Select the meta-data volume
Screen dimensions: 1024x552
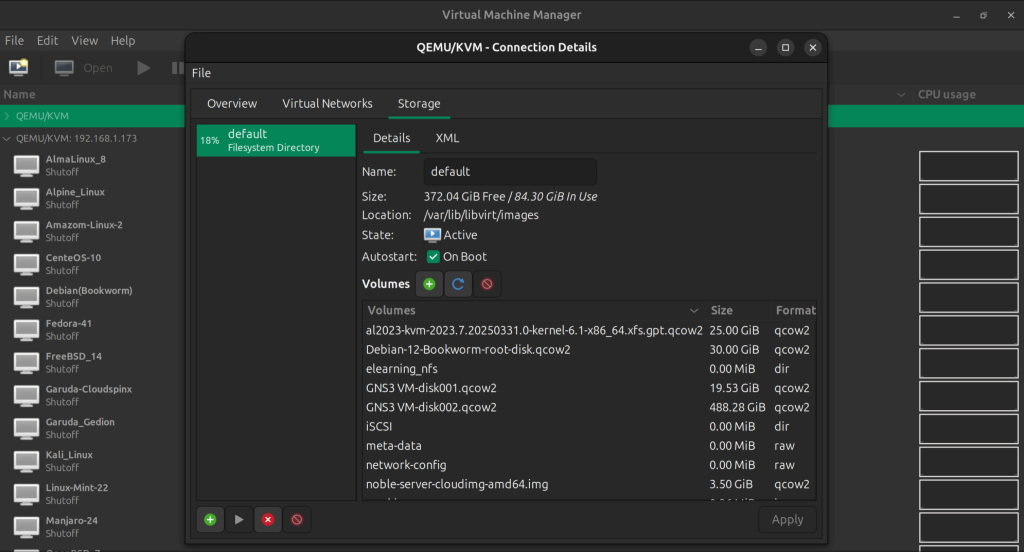tap(589, 446)
